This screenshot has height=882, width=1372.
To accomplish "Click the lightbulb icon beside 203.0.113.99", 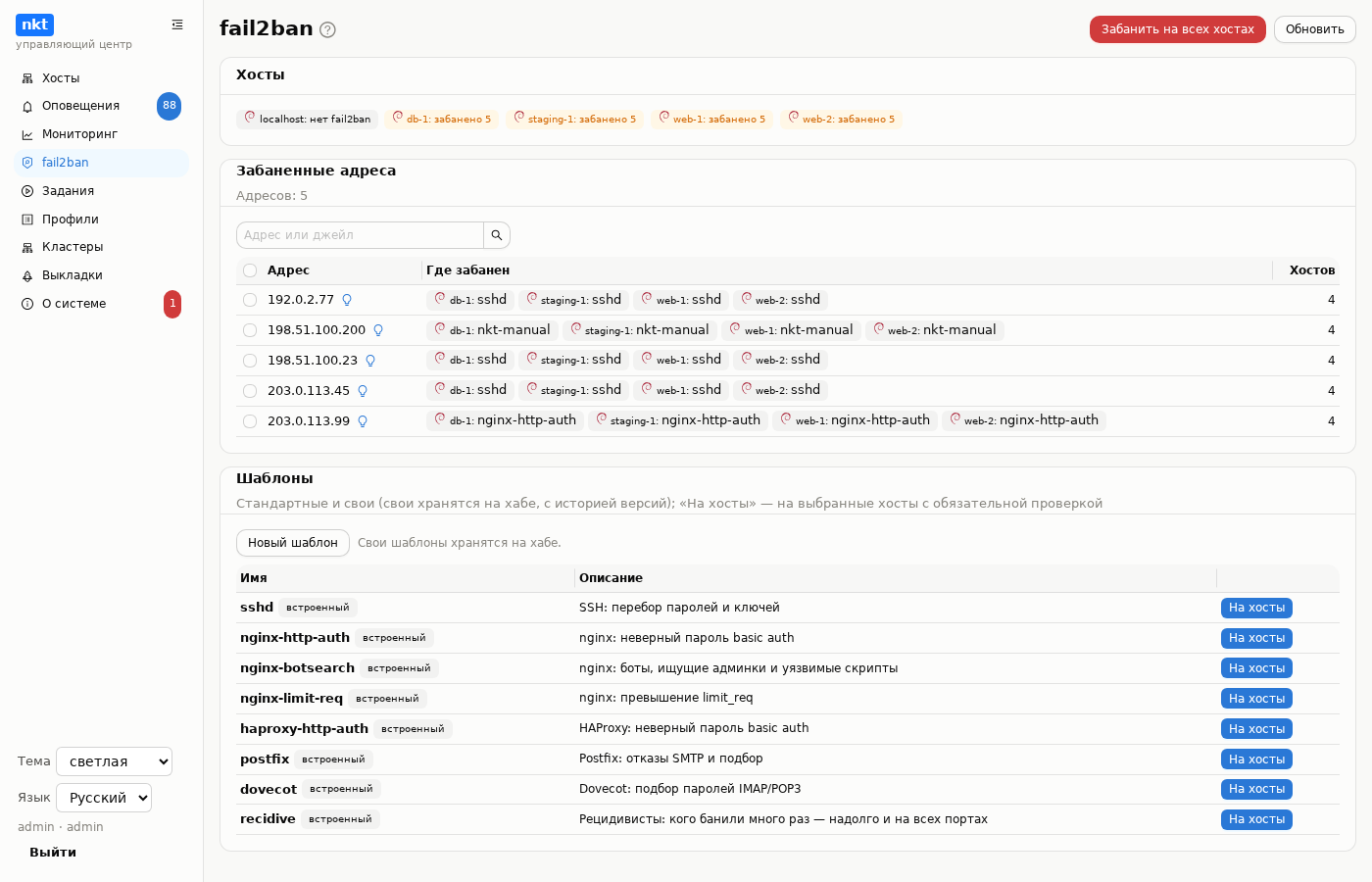I will click(363, 421).
